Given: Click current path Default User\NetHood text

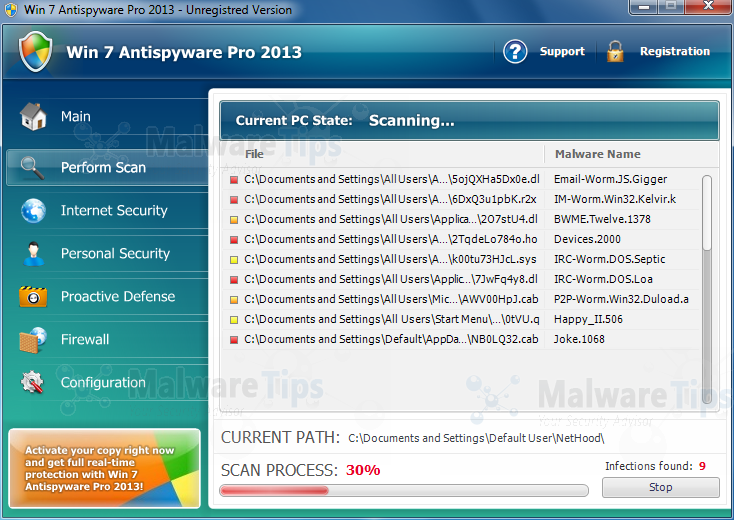Looking at the screenshot, I should (x=476, y=438).
